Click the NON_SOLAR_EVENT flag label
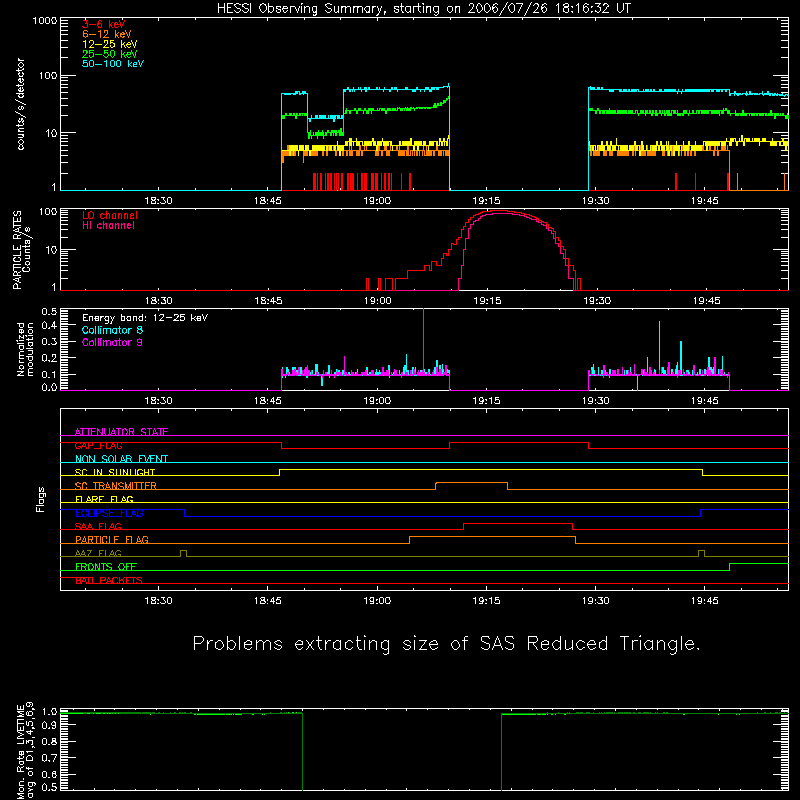 tap(121, 459)
